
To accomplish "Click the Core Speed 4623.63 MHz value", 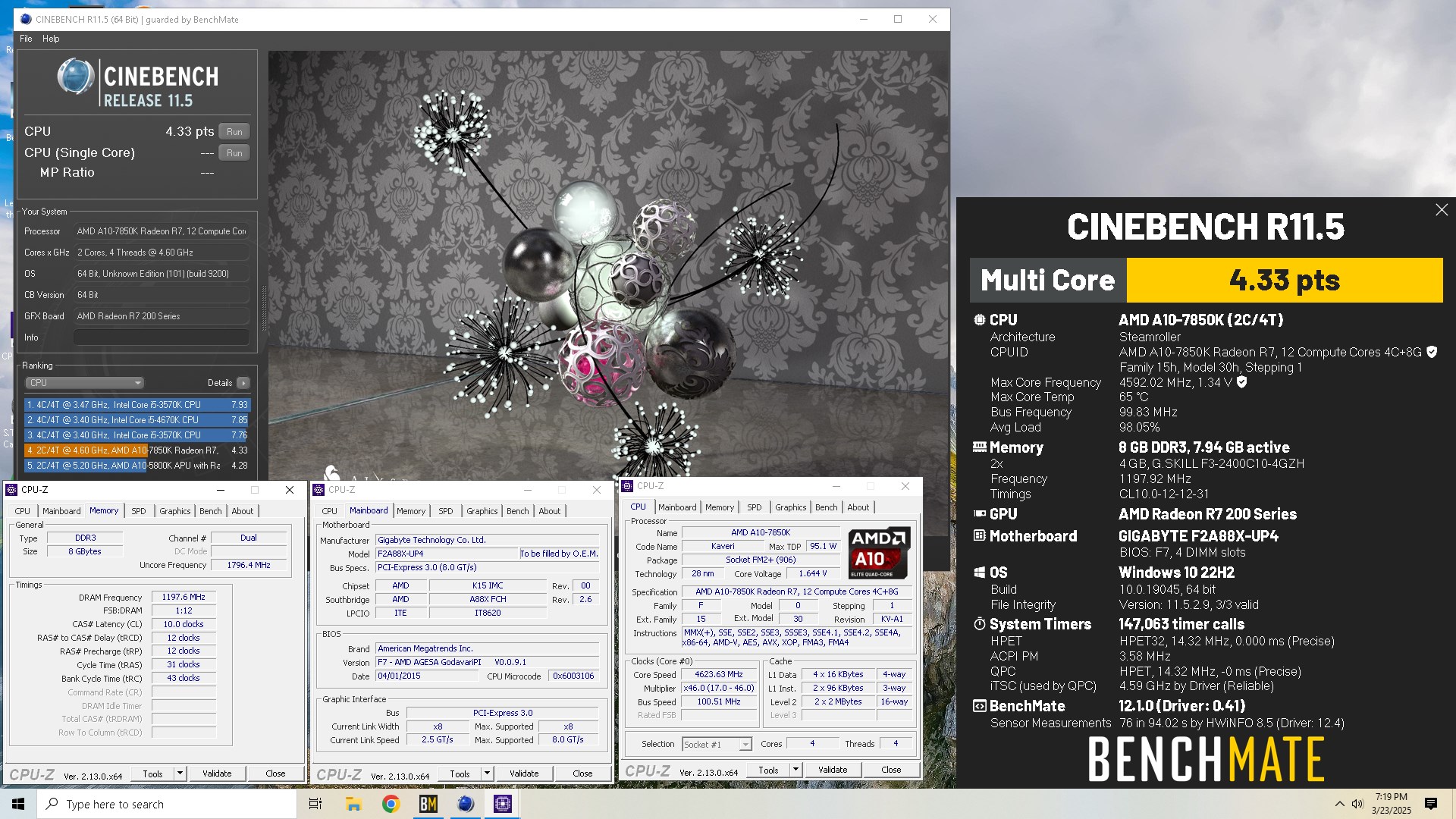I will pos(719,675).
